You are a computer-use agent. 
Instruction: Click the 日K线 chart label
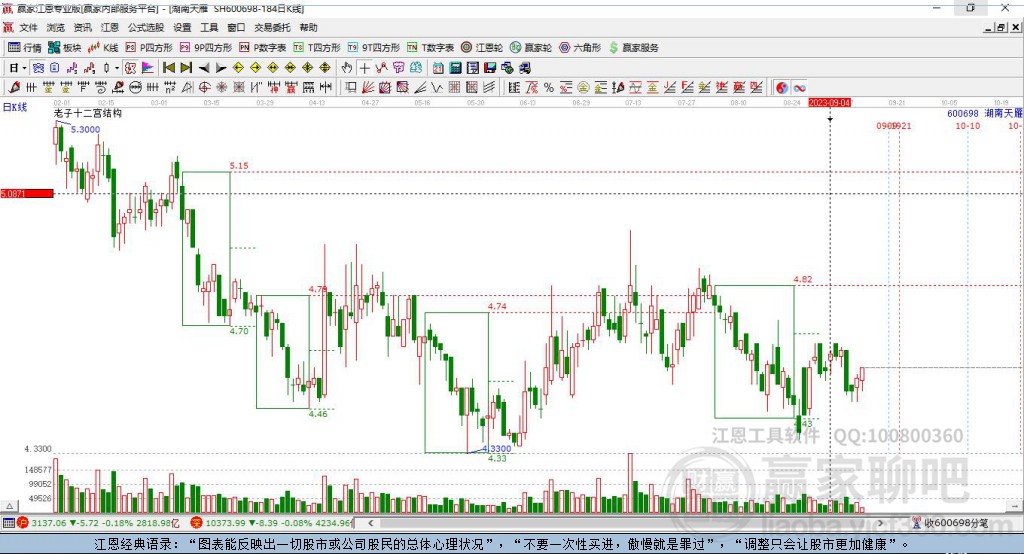pos(15,107)
